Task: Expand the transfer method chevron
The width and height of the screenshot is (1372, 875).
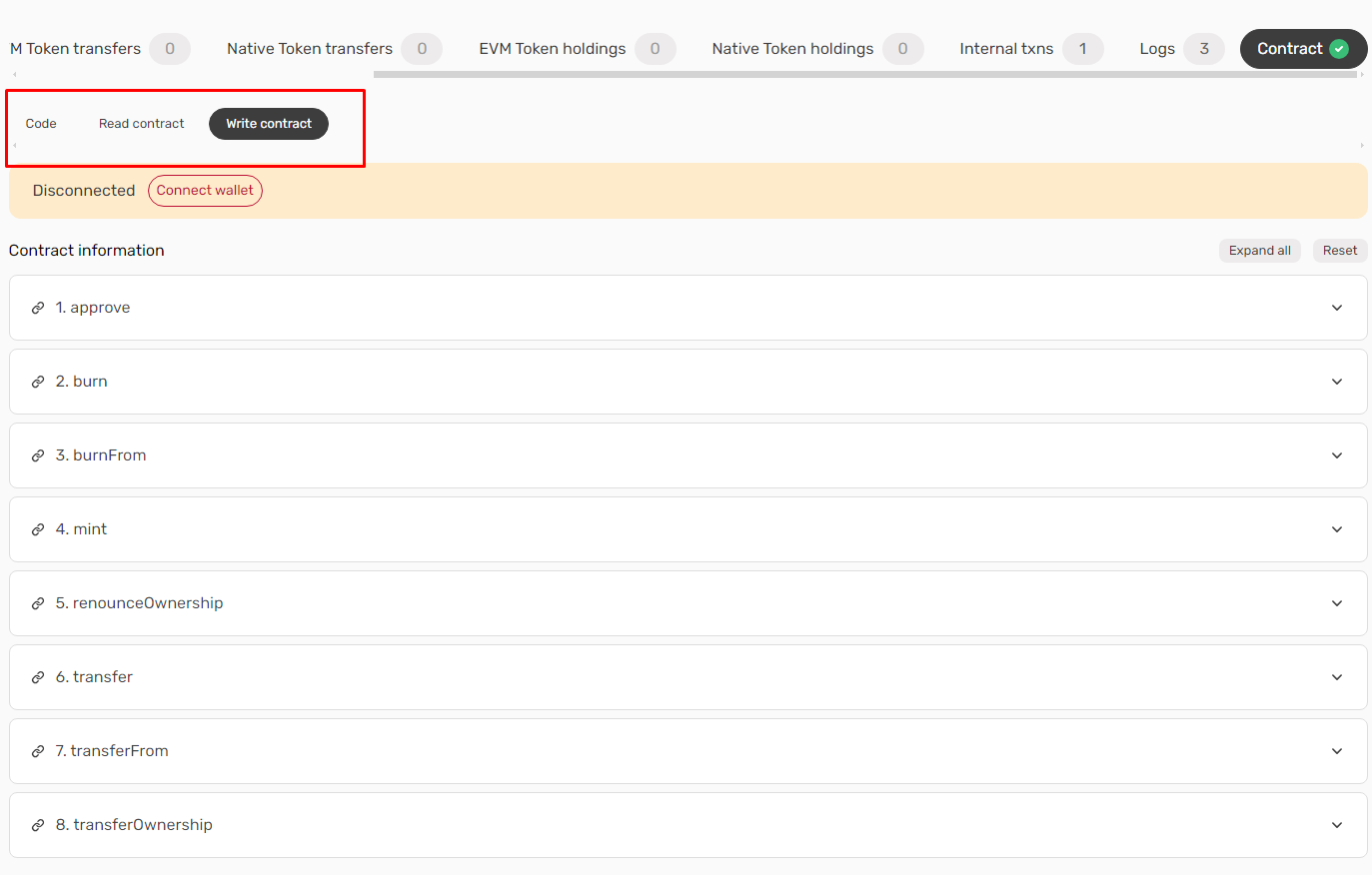Action: click(x=1337, y=677)
